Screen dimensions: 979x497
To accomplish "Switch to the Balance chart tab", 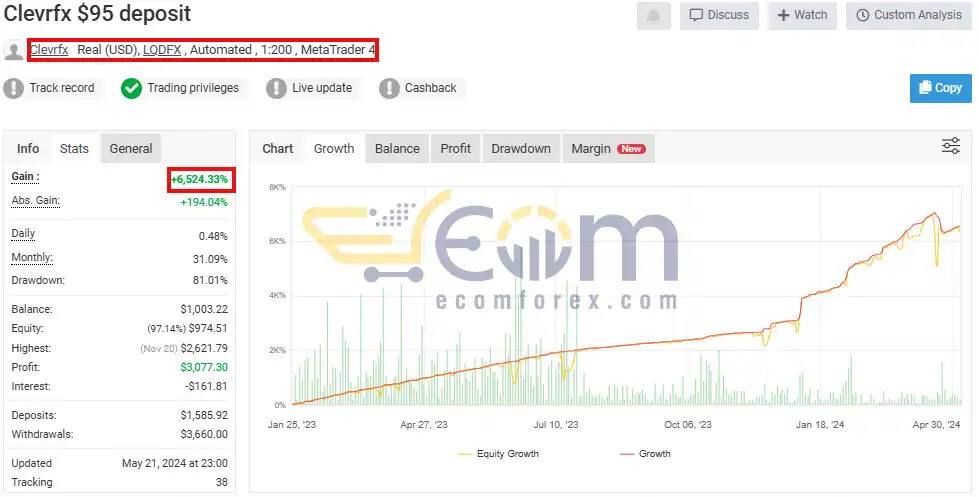I will pyautogui.click(x=397, y=149).
